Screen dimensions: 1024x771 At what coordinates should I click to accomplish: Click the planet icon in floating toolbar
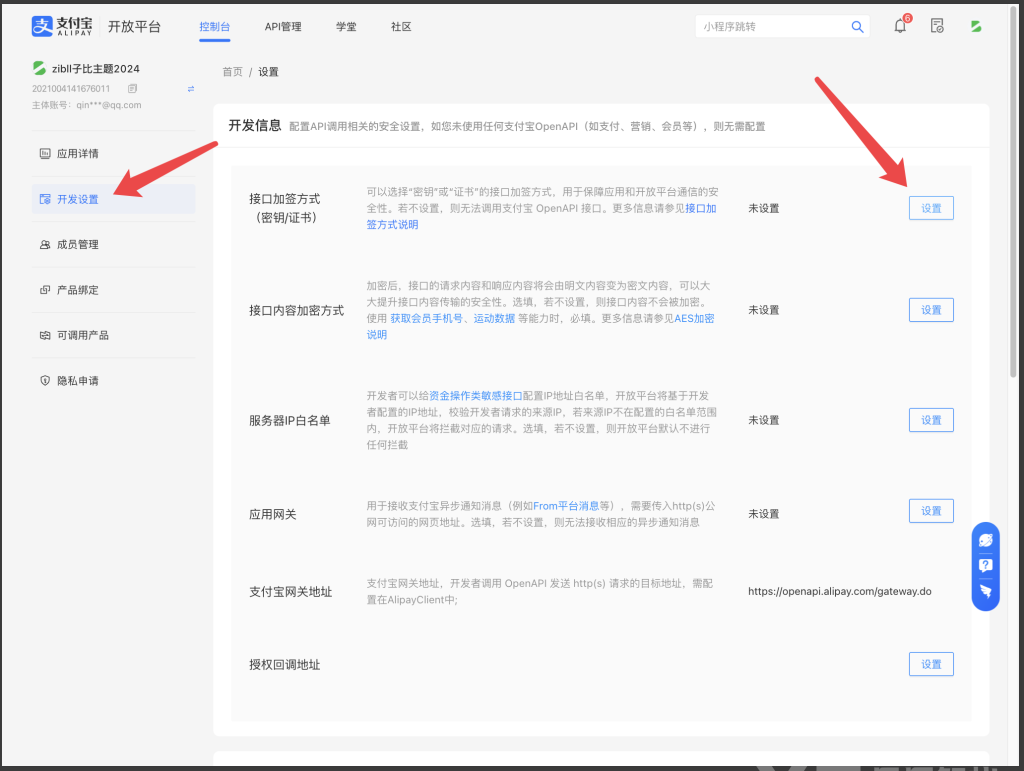tap(985, 539)
